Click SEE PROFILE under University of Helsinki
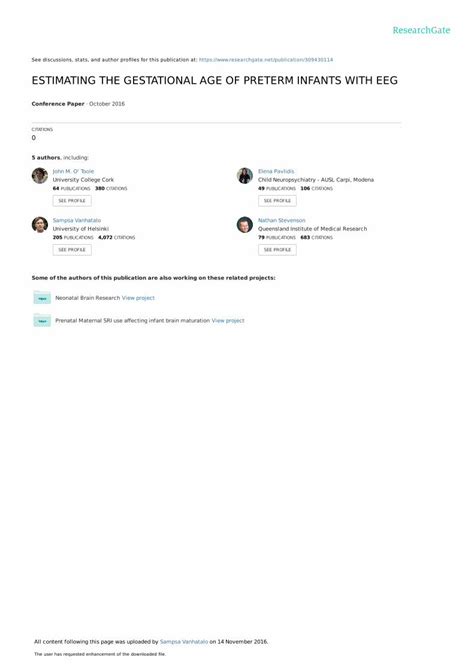Screen dimensions: 474x669 (x=72, y=250)
